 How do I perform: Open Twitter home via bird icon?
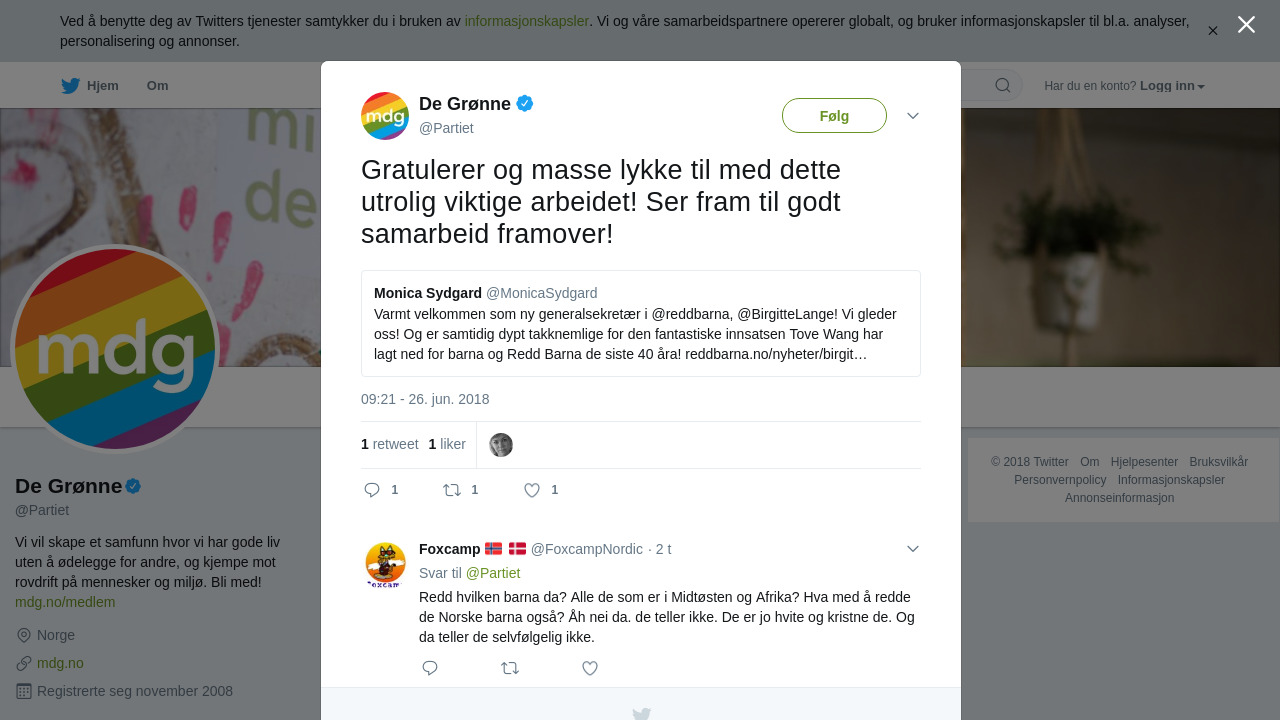click(70, 86)
